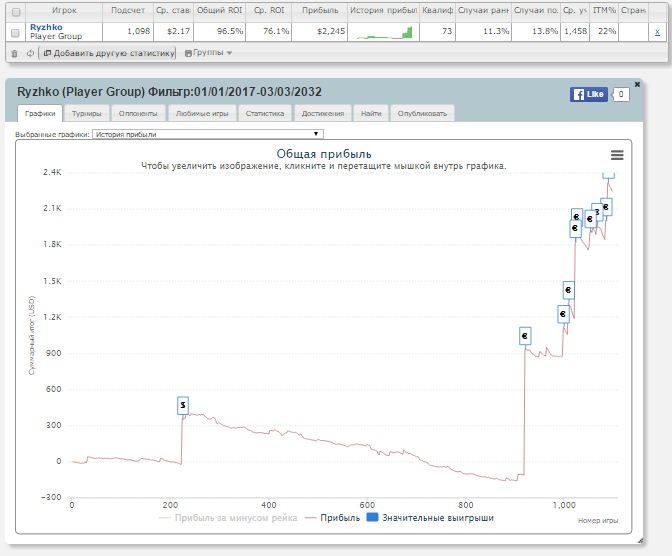
Task: Toggle the select-all checkbox in header
Action: pos(14,11)
